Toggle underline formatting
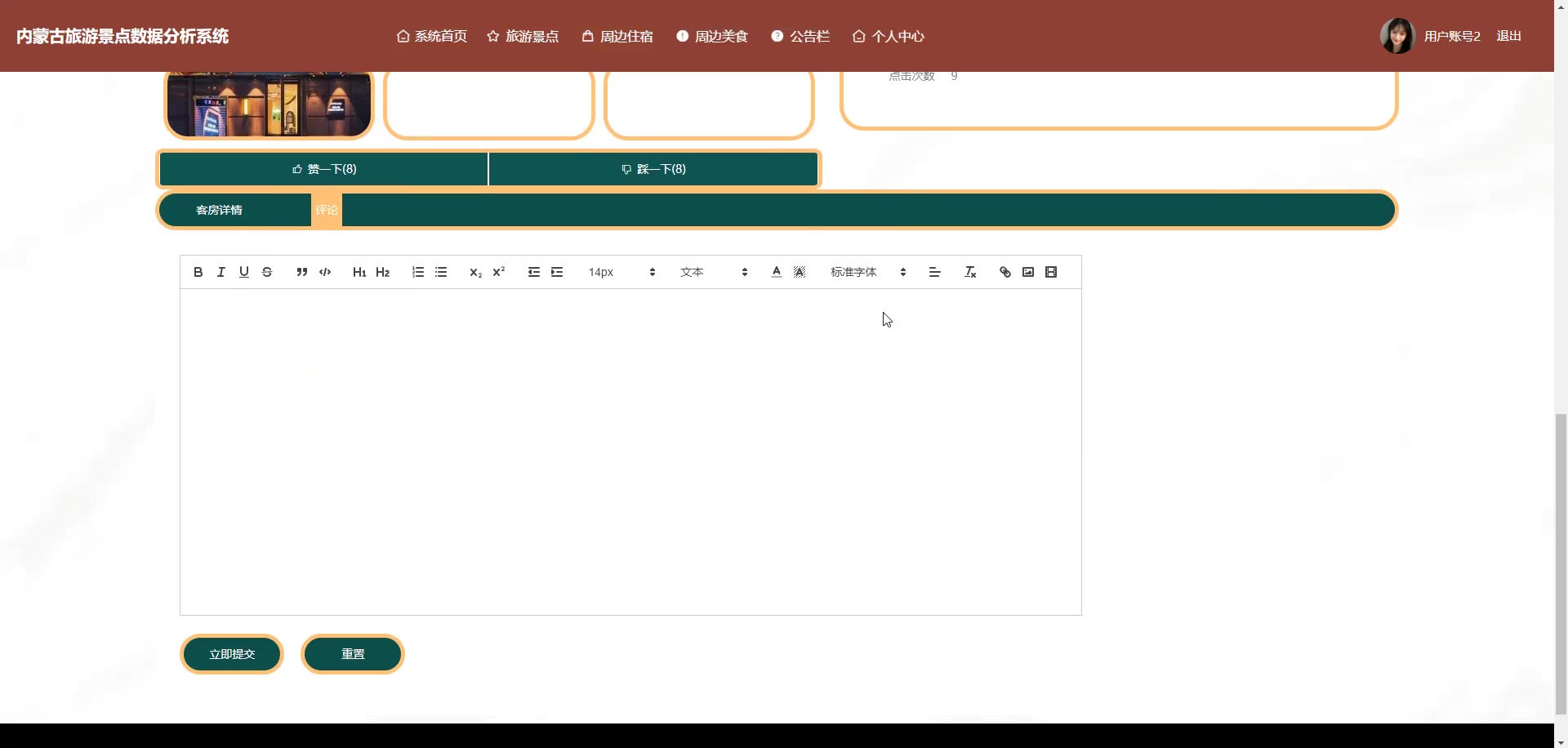This screenshot has width=1568, height=748. 243,272
